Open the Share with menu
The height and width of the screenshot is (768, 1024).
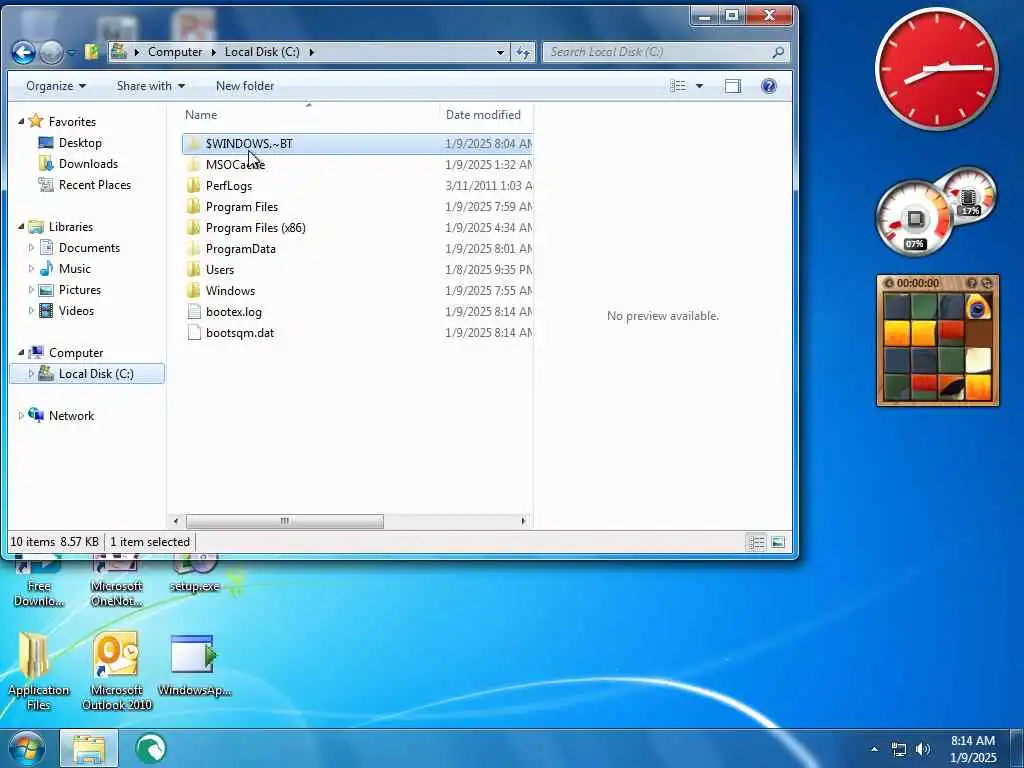pyautogui.click(x=151, y=86)
